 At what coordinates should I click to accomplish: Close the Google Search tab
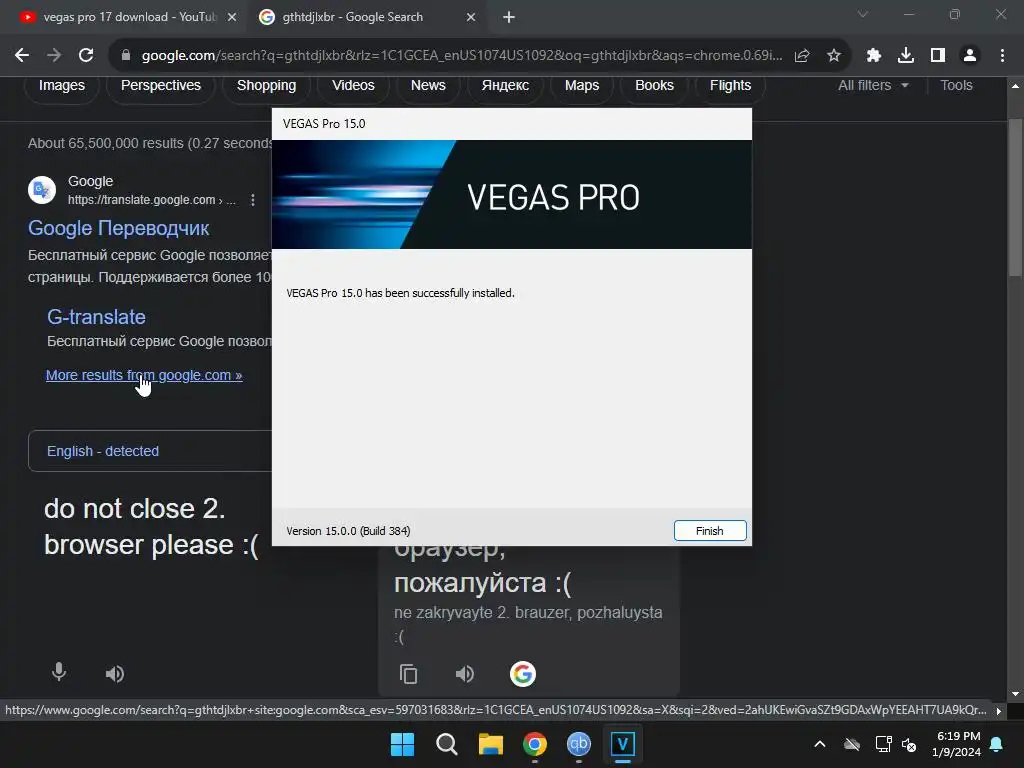click(x=471, y=17)
